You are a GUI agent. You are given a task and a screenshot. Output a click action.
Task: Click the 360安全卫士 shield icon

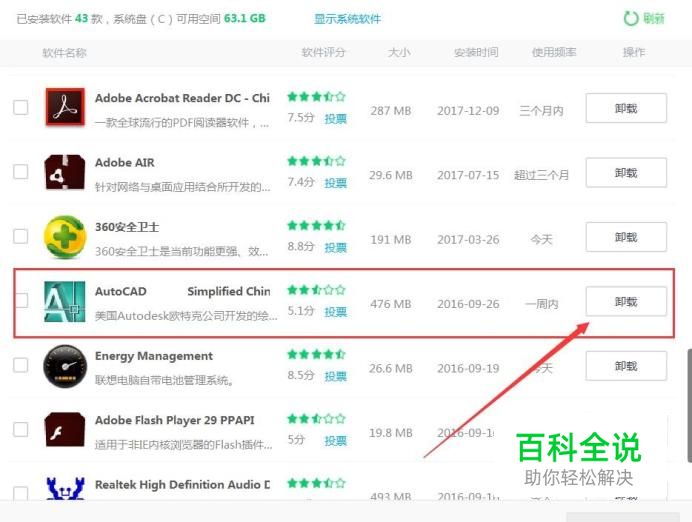[65, 237]
